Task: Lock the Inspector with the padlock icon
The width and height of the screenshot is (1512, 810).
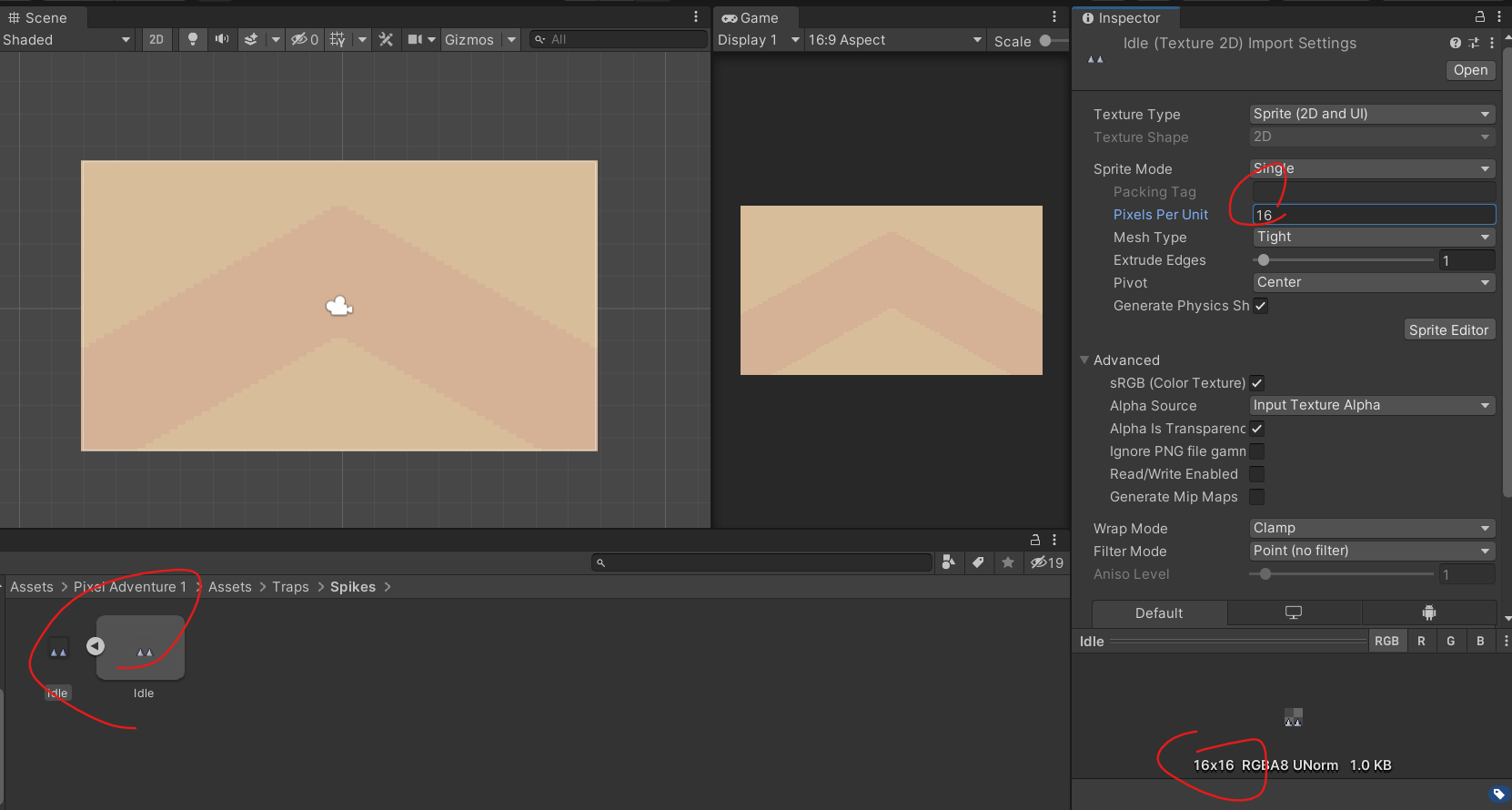Action: click(x=1480, y=17)
